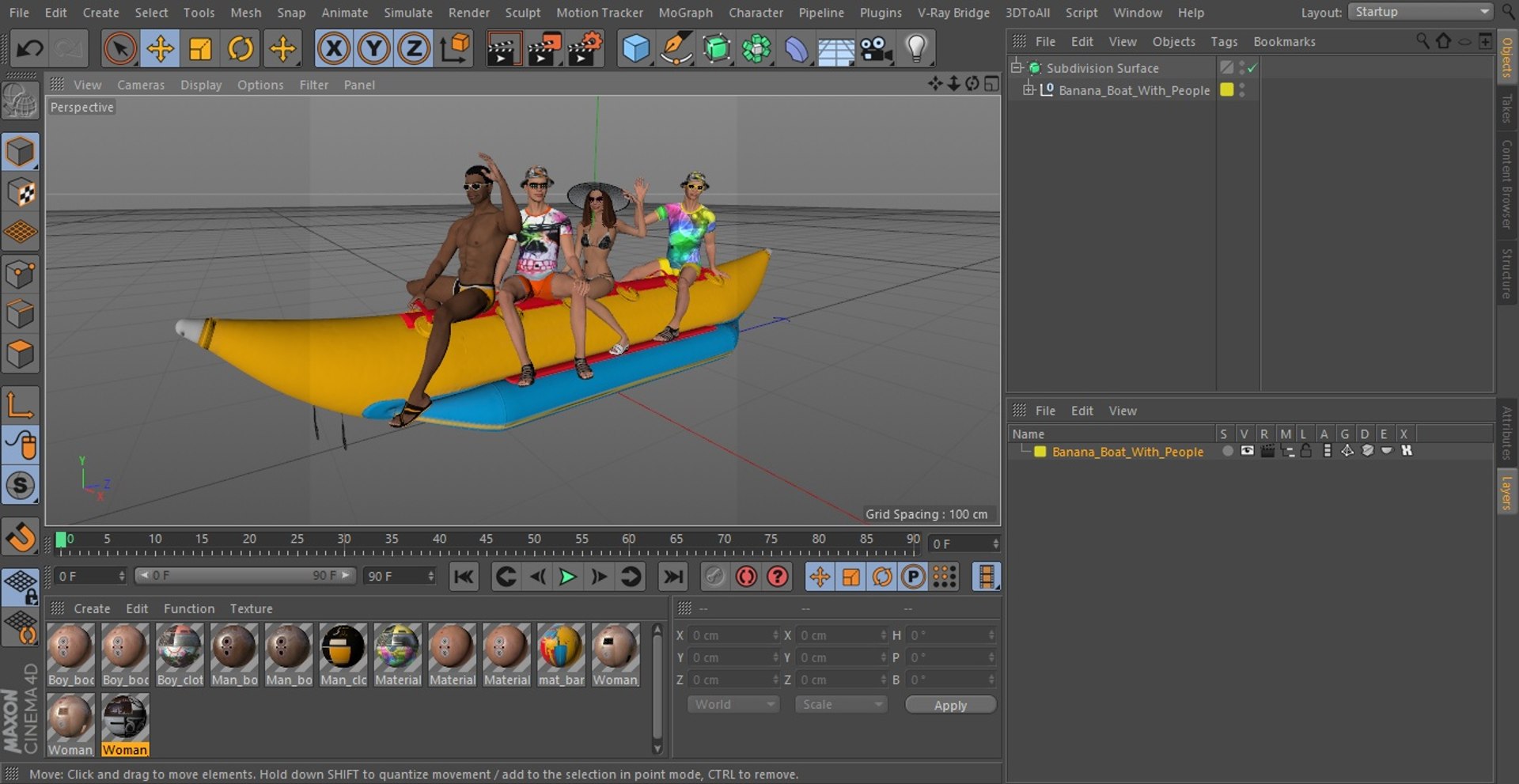Click the Apply button
Image resolution: width=1519 pixels, height=784 pixels.
click(x=950, y=705)
